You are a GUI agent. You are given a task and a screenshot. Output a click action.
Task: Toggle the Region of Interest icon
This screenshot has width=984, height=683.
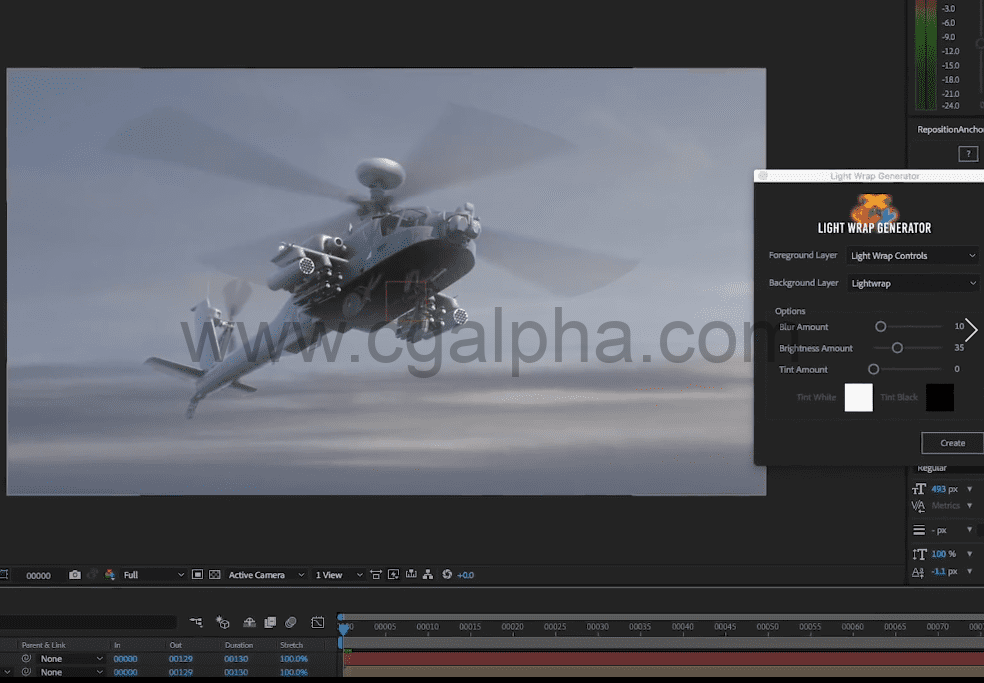(x=198, y=575)
